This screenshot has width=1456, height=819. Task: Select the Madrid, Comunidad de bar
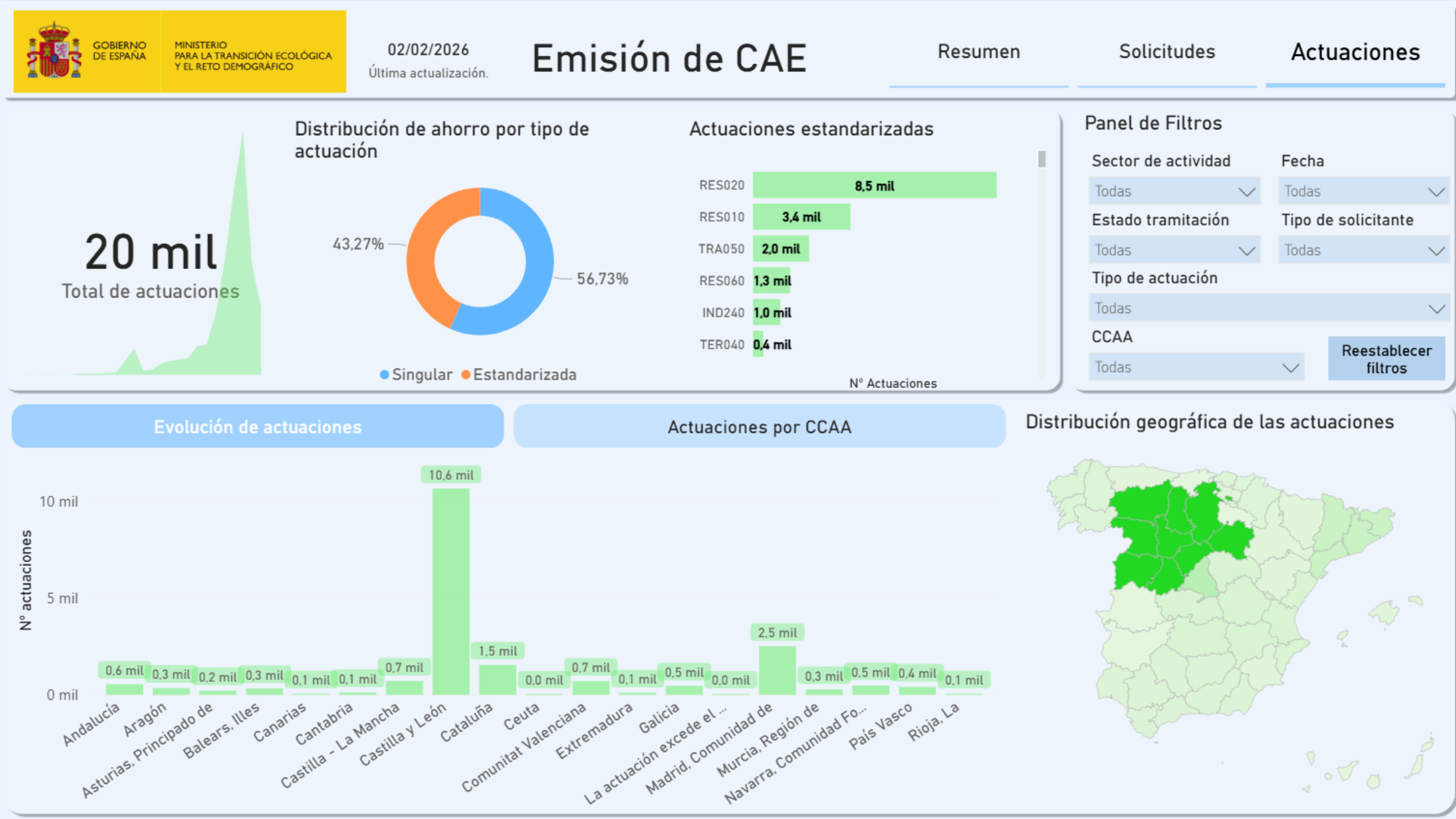click(x=777, y=669)
